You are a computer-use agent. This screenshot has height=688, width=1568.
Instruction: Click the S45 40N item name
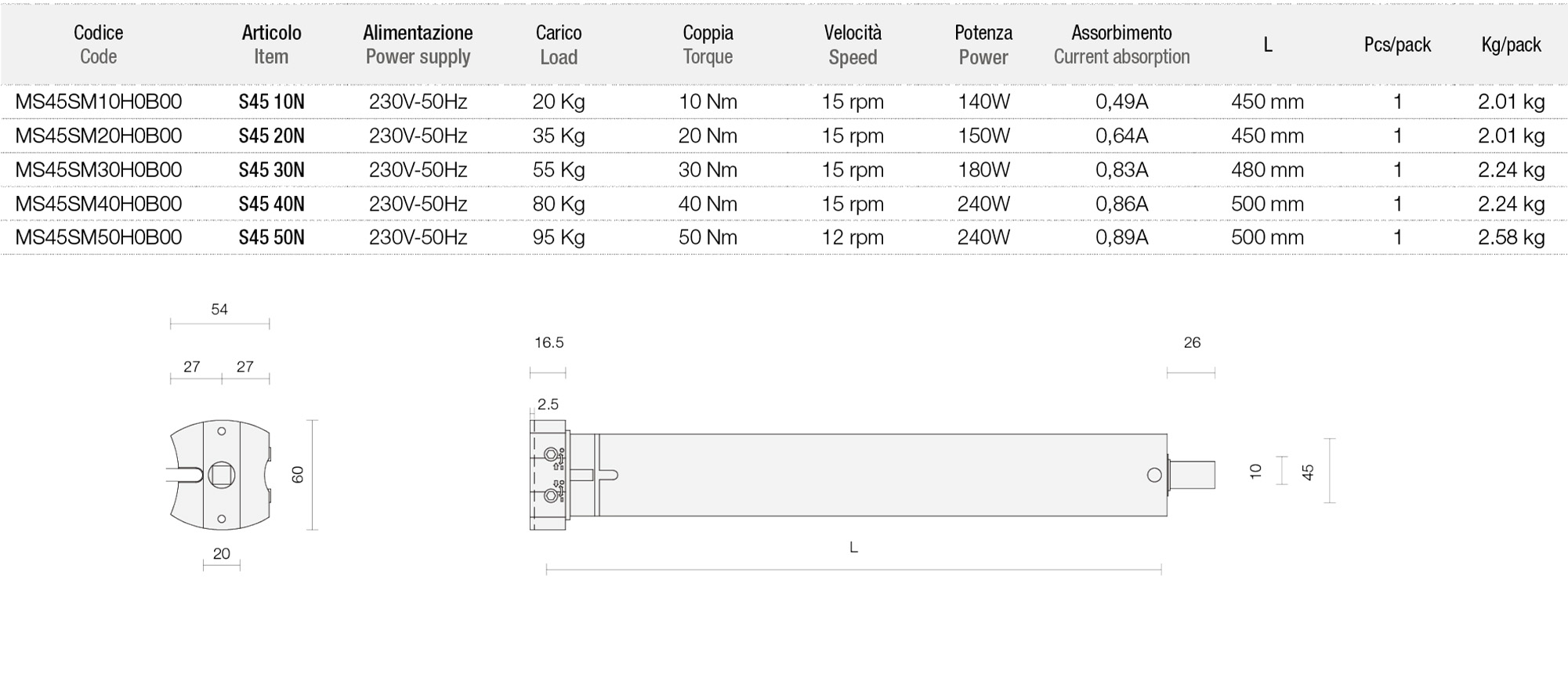click(x=271, y=205)
